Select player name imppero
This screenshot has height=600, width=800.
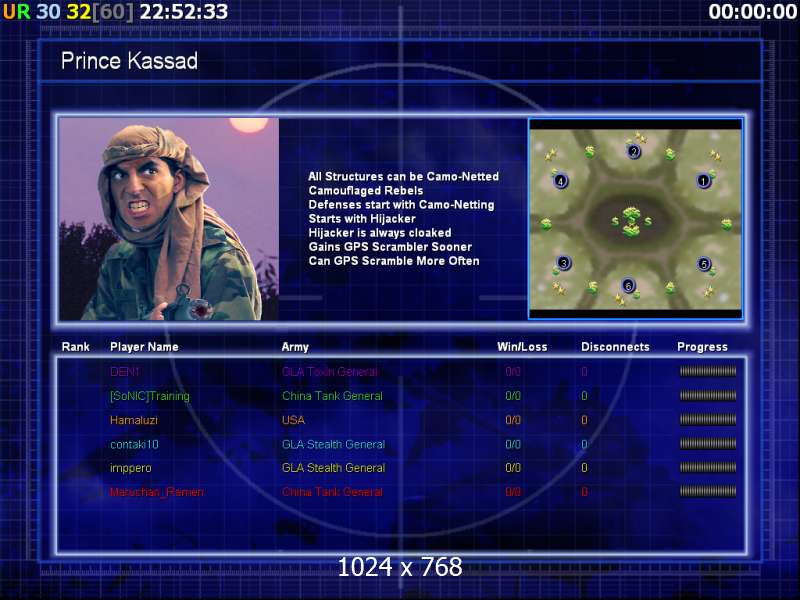131,468
